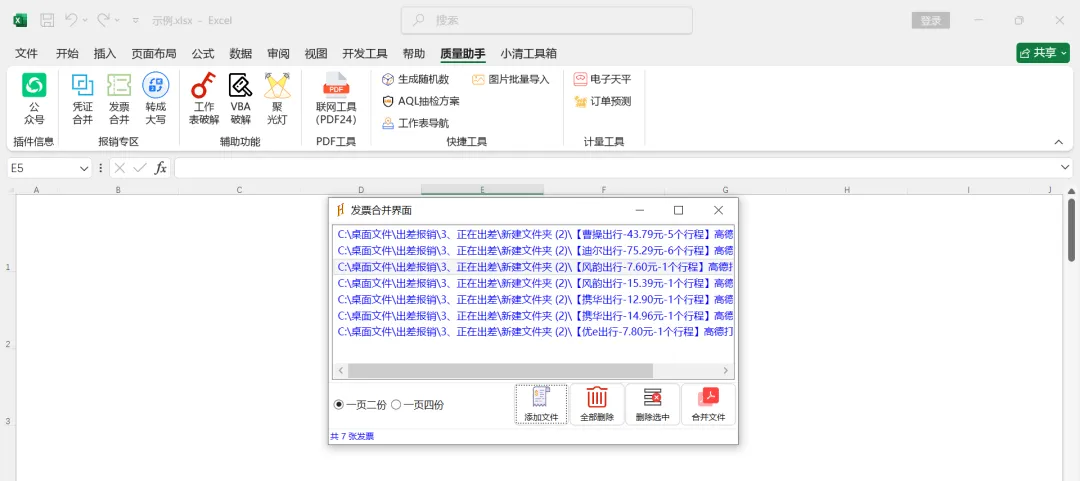Redo the last action
This screenshot has height=481, width=1080.
(x=103, y=21)
